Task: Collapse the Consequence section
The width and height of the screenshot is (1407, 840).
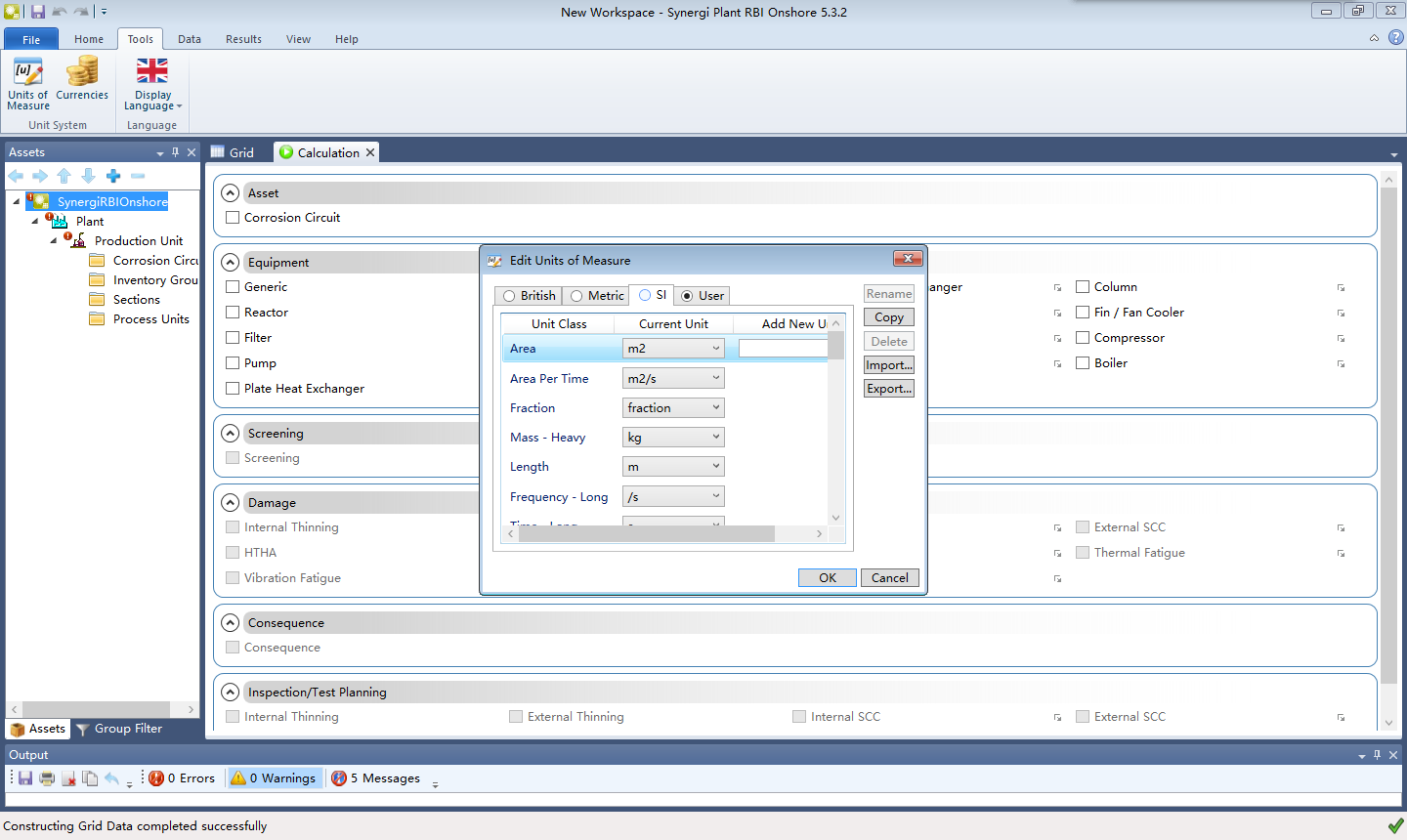Action: 230,623
